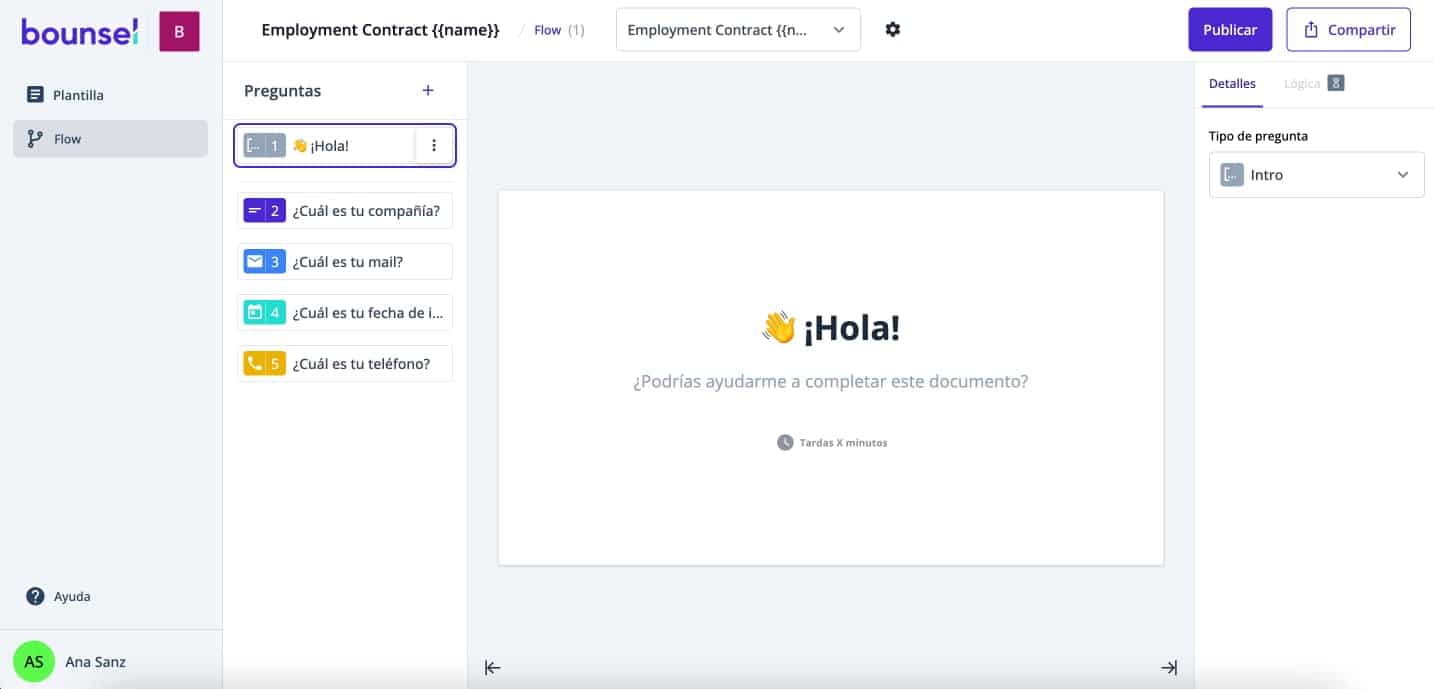Click the bounse! logo

pos(80,32)
